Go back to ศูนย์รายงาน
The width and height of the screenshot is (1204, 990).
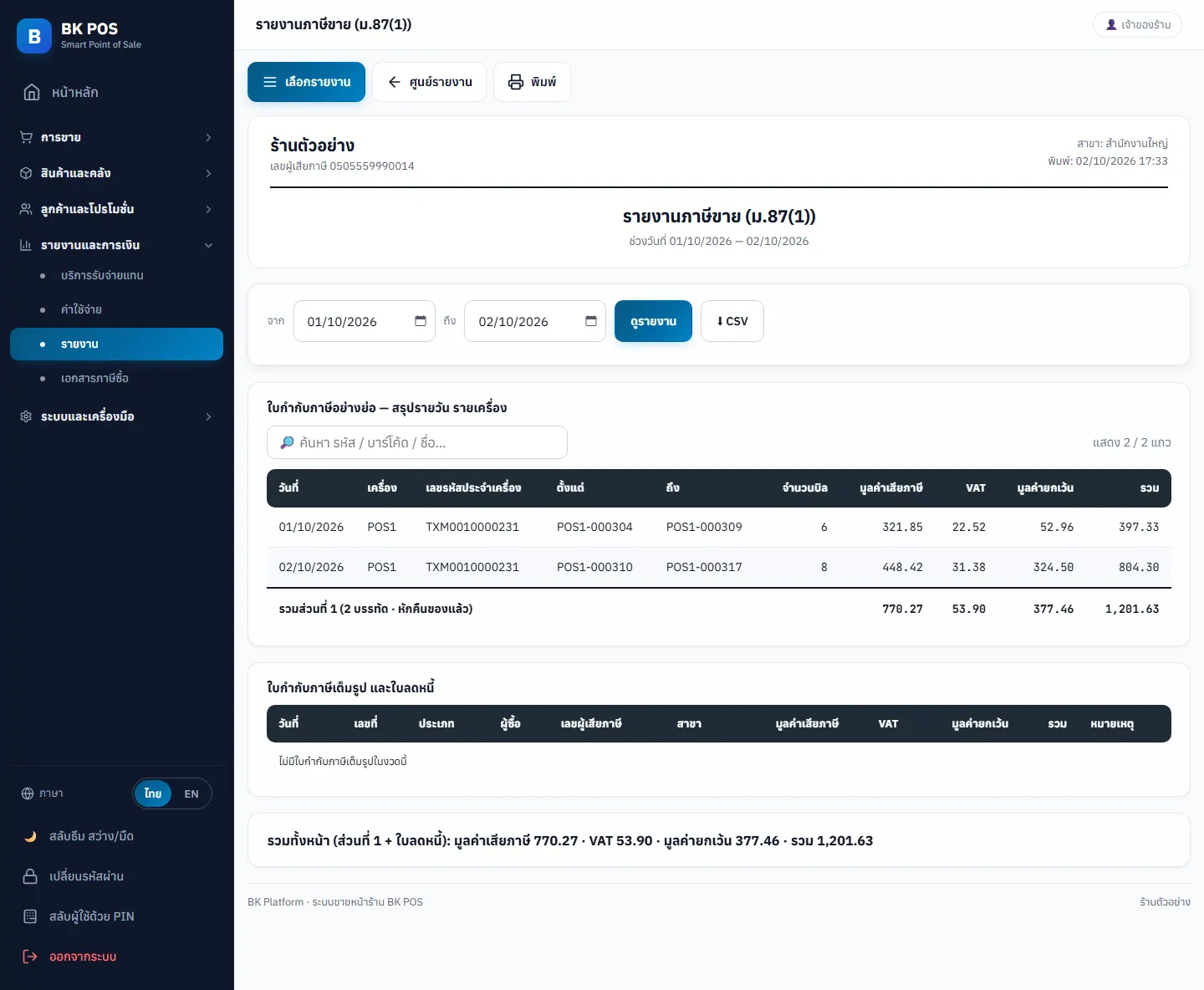coord(429,82)
